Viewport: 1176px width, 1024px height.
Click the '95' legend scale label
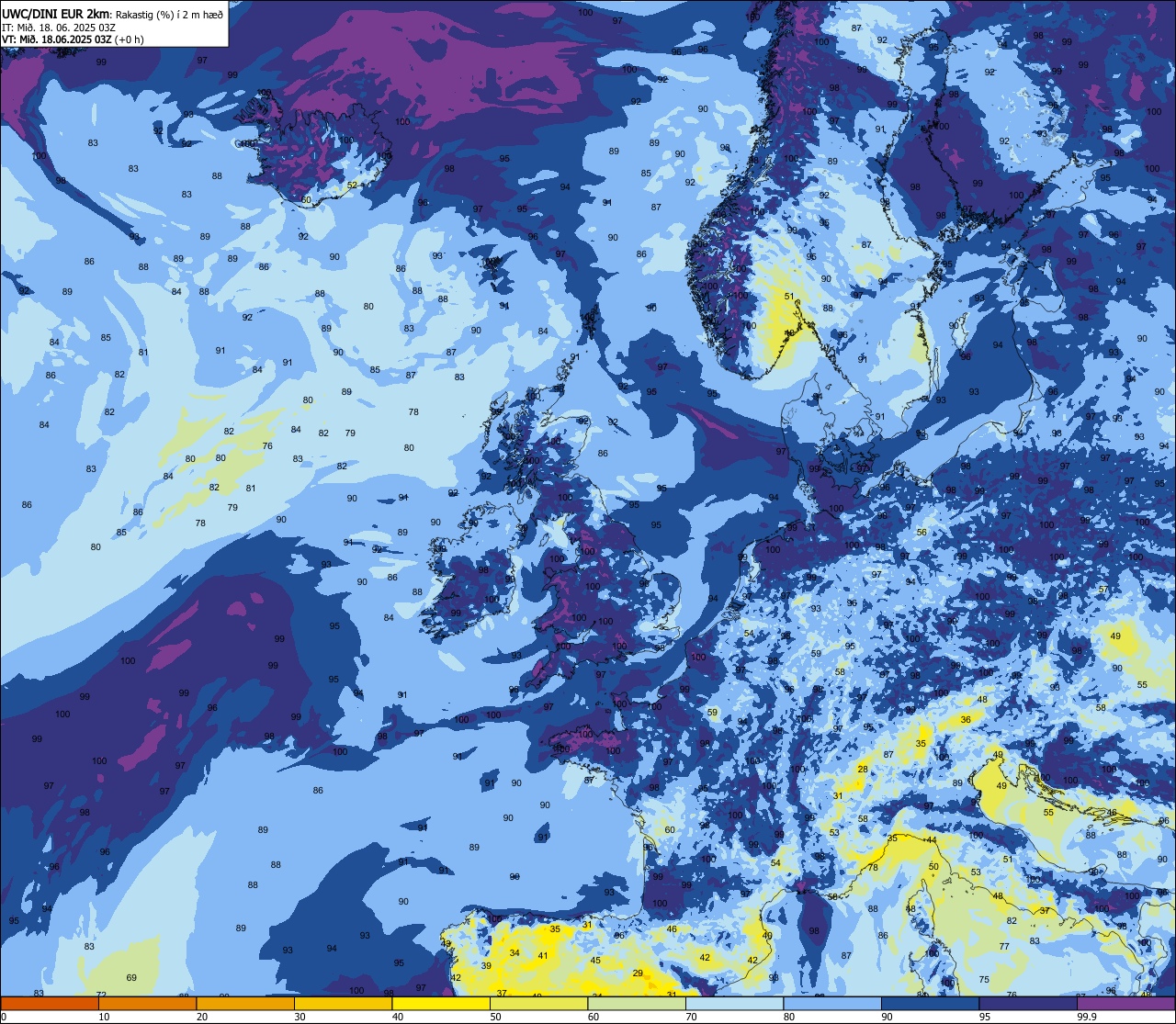coord(985,1017)
